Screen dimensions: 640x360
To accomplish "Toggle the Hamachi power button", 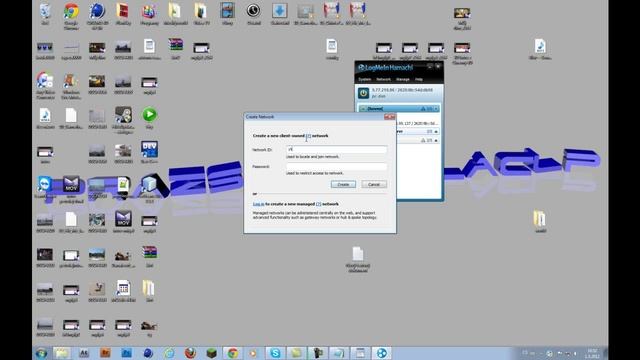I will point(363,93).
